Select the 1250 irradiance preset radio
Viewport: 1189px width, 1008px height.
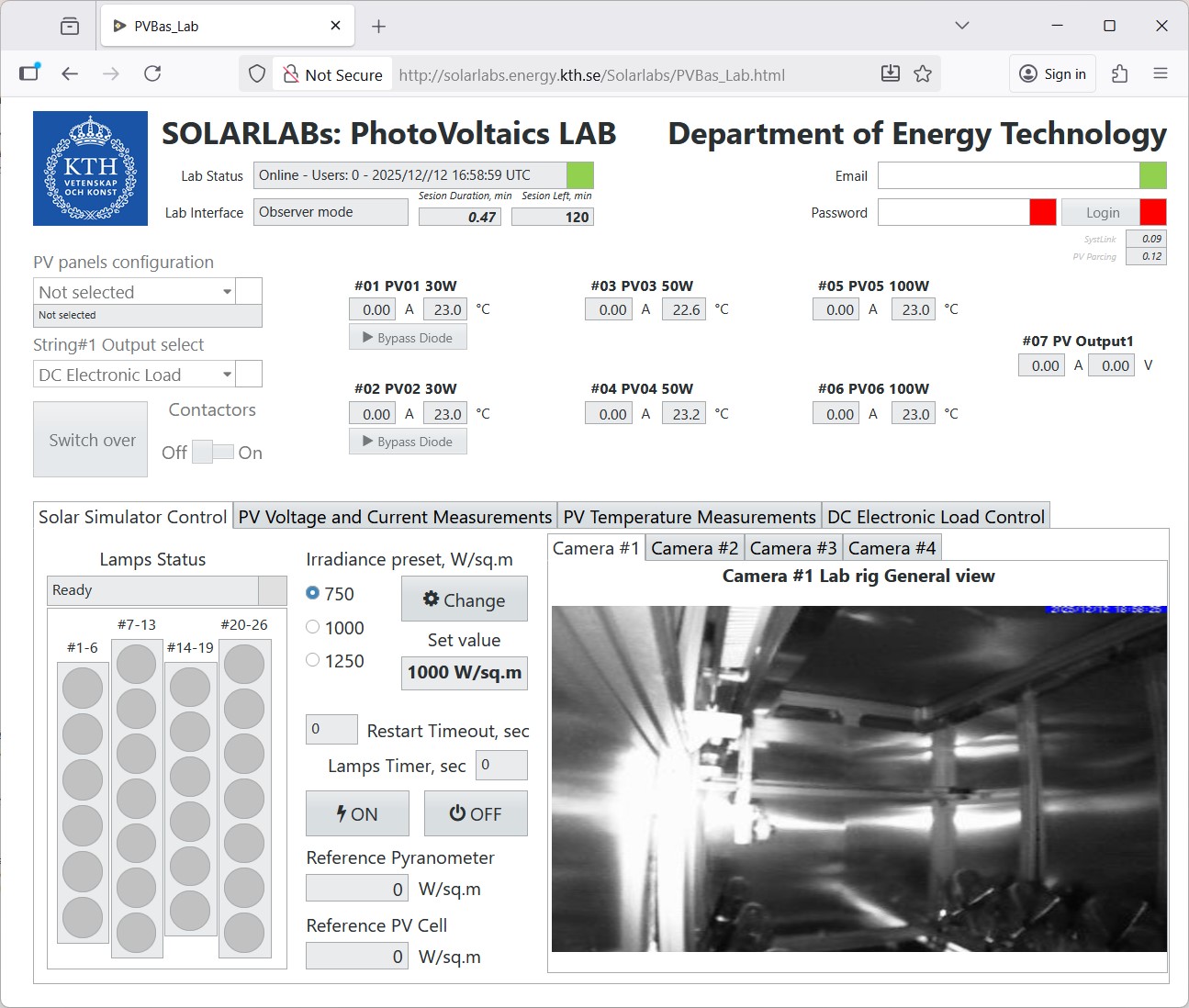(x=313, y=661)
